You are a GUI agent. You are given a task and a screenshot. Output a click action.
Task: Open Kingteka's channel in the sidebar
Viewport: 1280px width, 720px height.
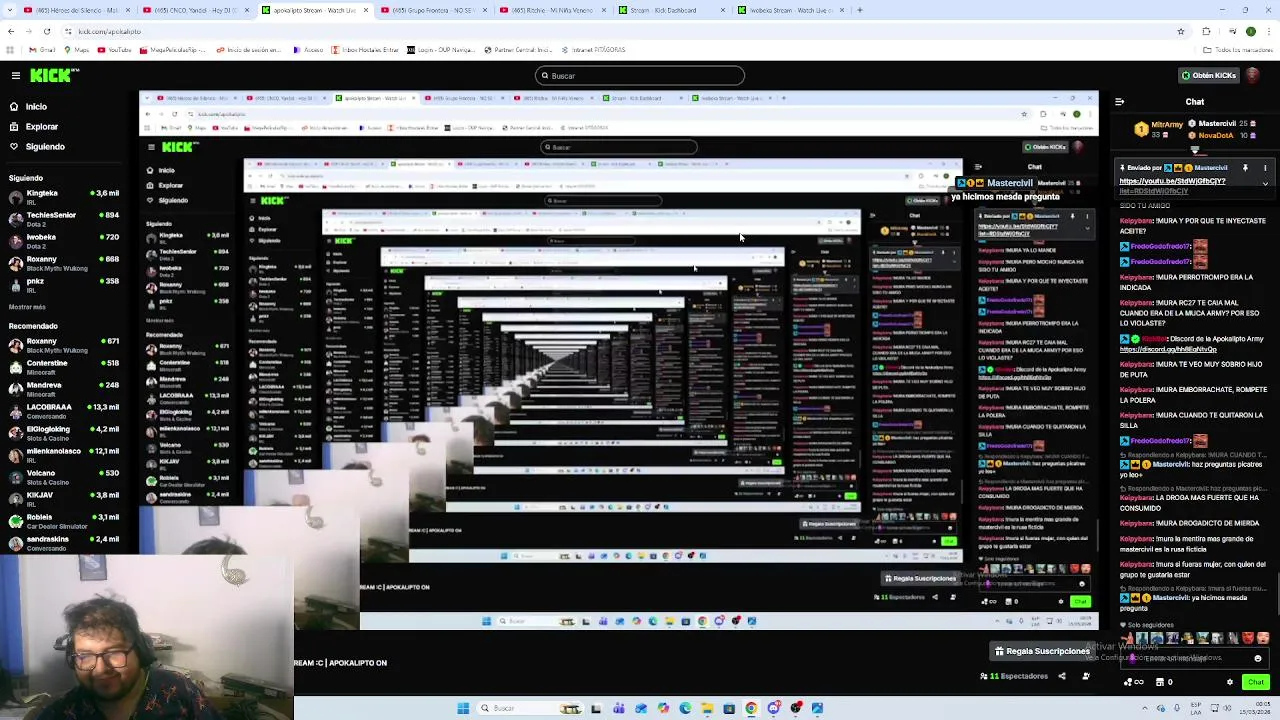point(64,196)
